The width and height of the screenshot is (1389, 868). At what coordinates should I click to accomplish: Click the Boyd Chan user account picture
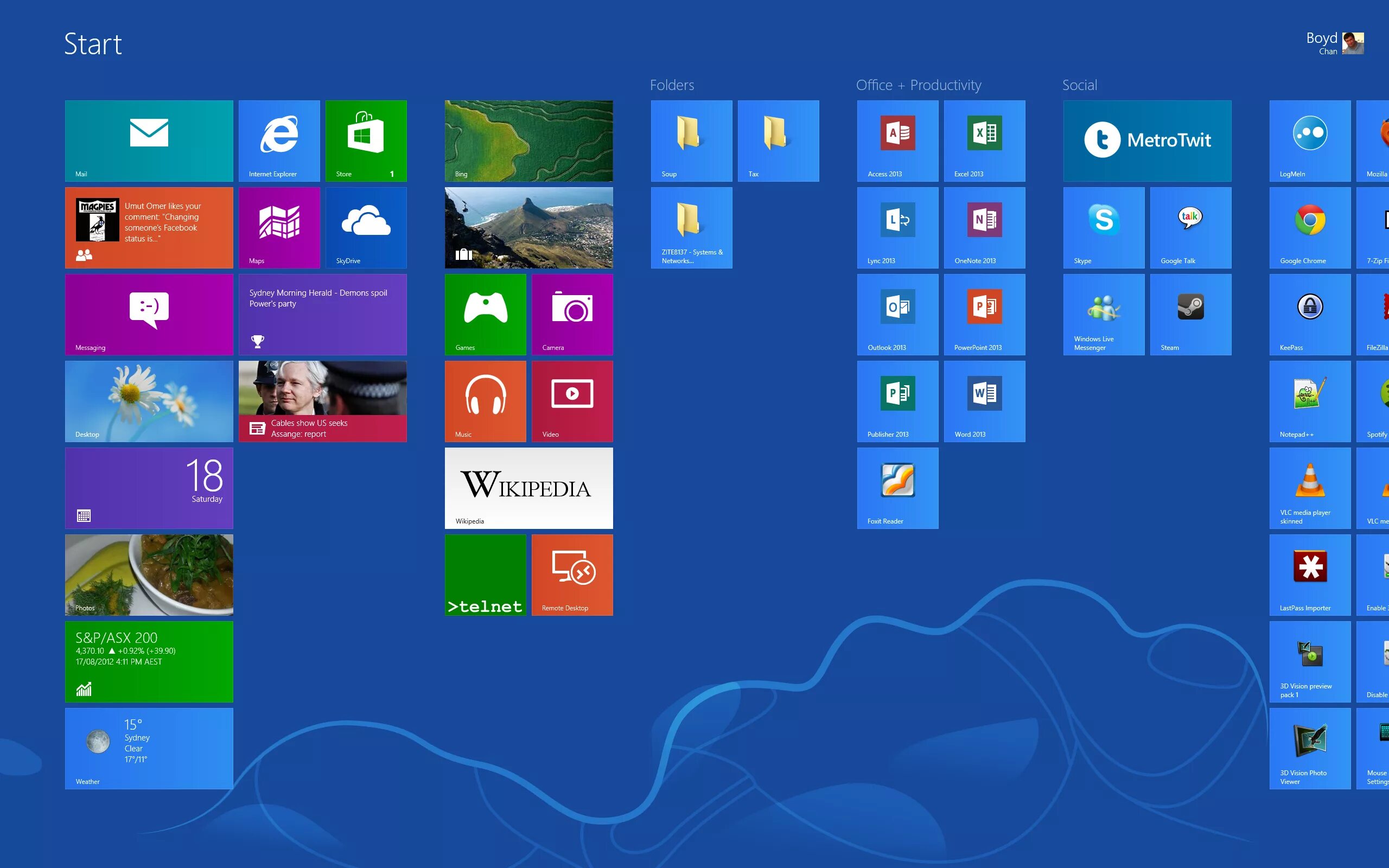(x=1353, y=43)
